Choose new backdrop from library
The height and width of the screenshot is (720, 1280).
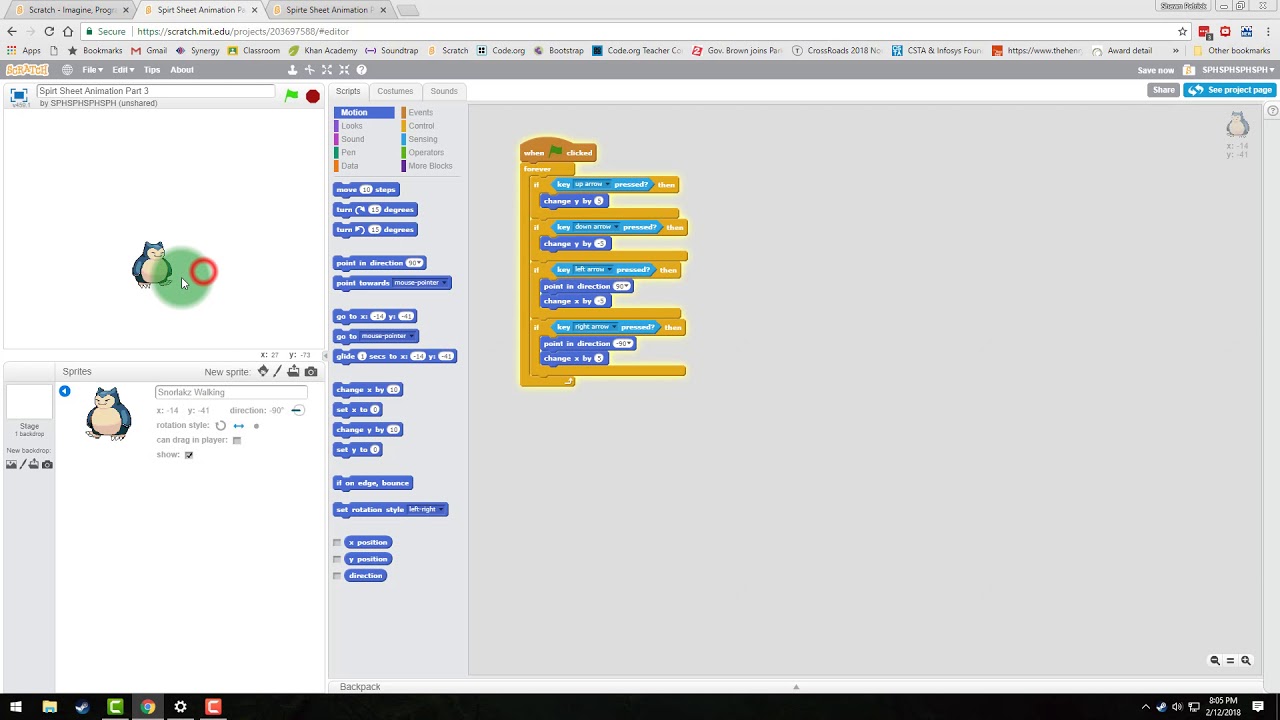pyautogui.click(x=9, y=464)
